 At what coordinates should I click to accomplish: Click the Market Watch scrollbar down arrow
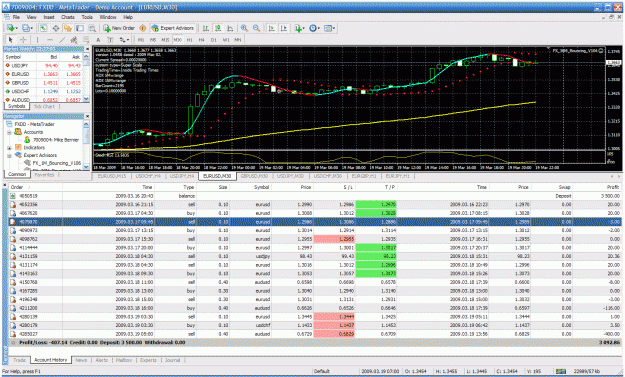pos(86,99)
